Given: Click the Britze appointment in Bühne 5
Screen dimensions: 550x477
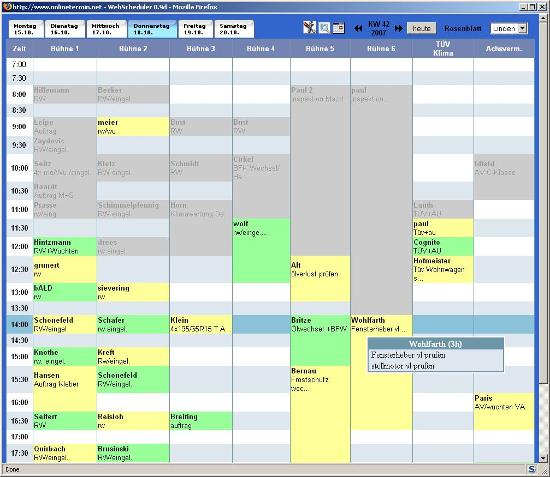Looking at the screenshot, I should point(320,340).
